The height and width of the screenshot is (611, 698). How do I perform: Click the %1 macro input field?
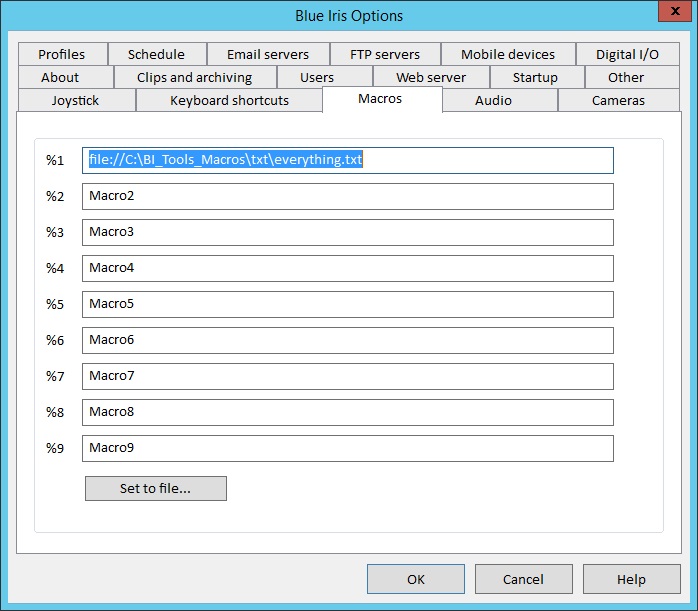pos(348,160)
